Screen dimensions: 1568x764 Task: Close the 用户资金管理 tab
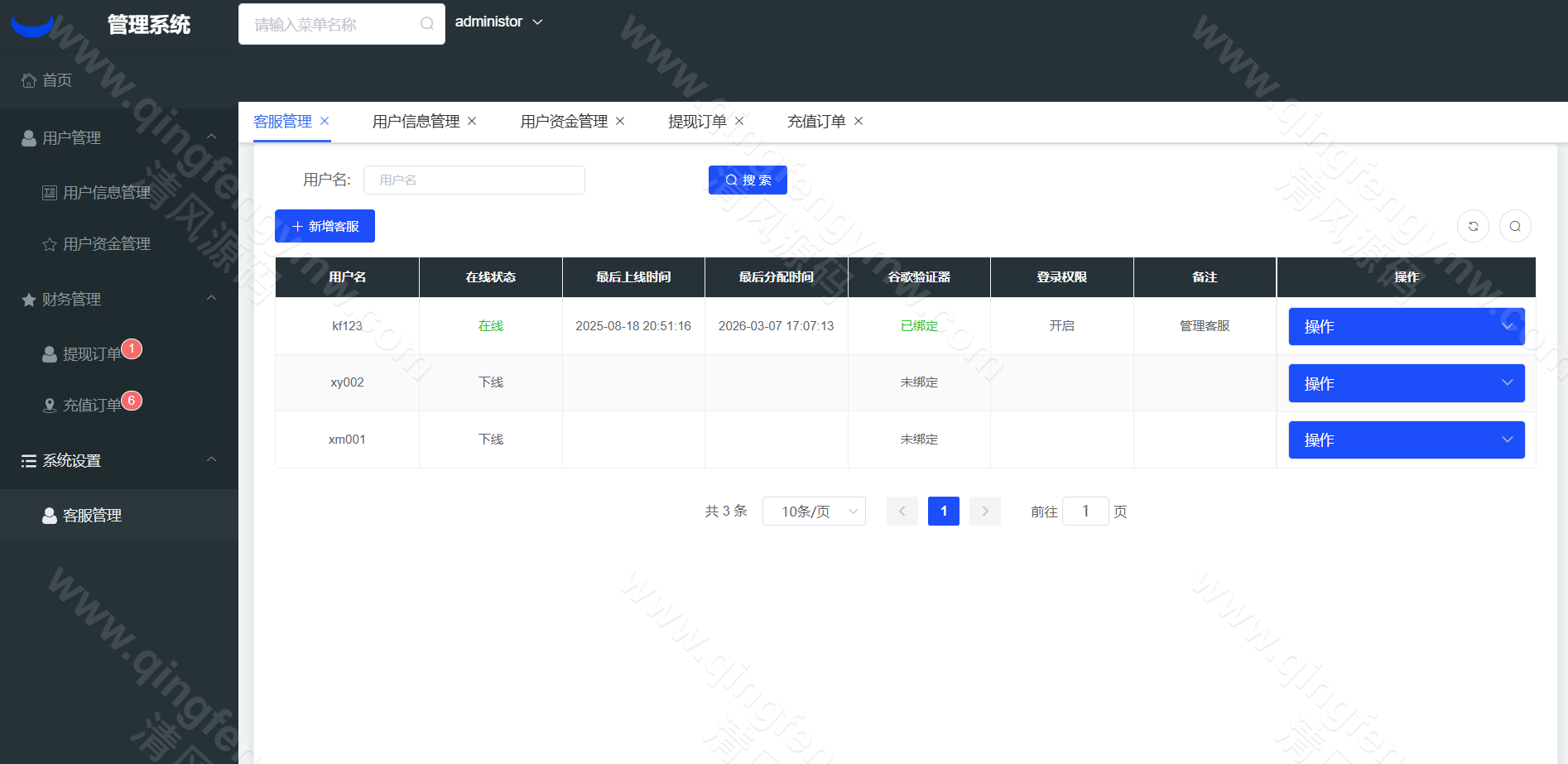pyautogui.click(x=620, y=121)
